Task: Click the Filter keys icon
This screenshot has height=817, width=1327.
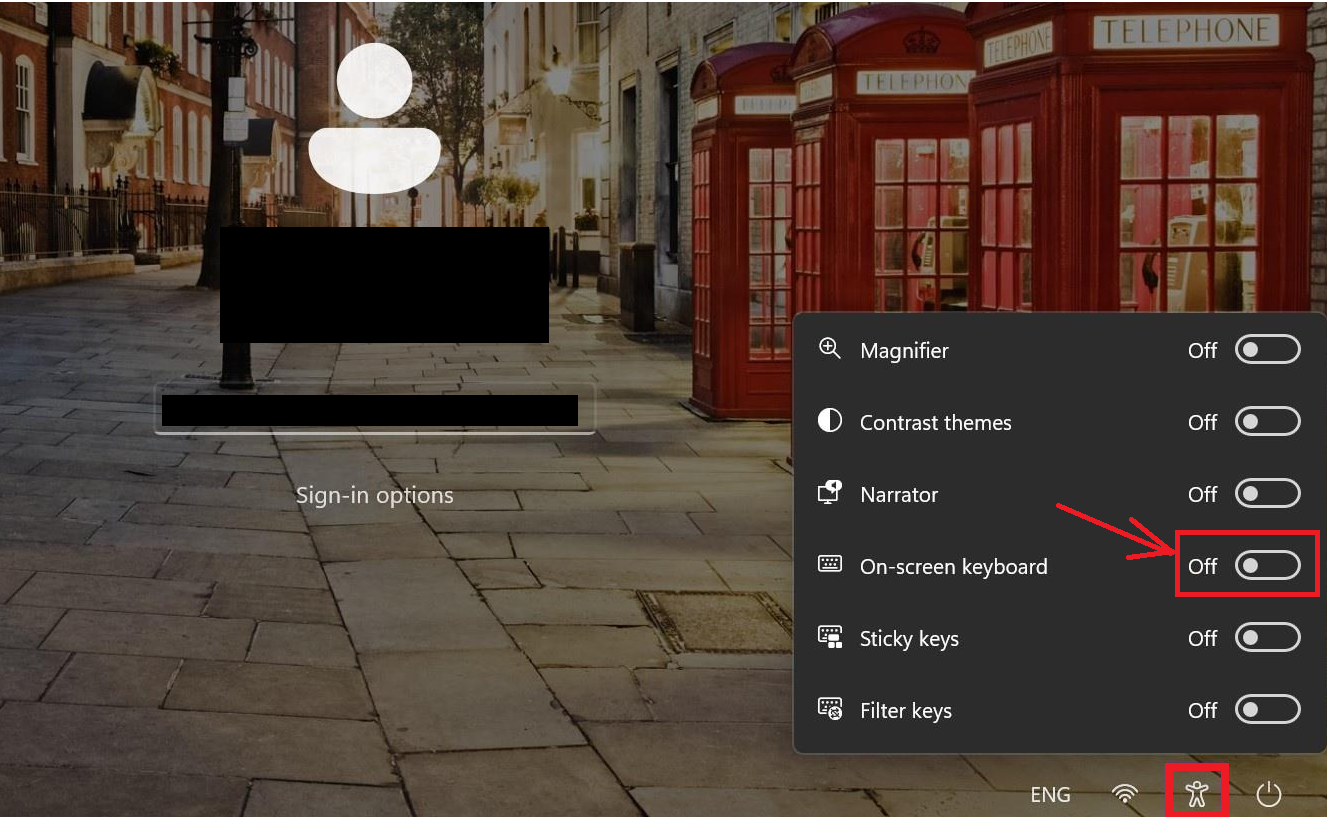Action: coord(830,709)
